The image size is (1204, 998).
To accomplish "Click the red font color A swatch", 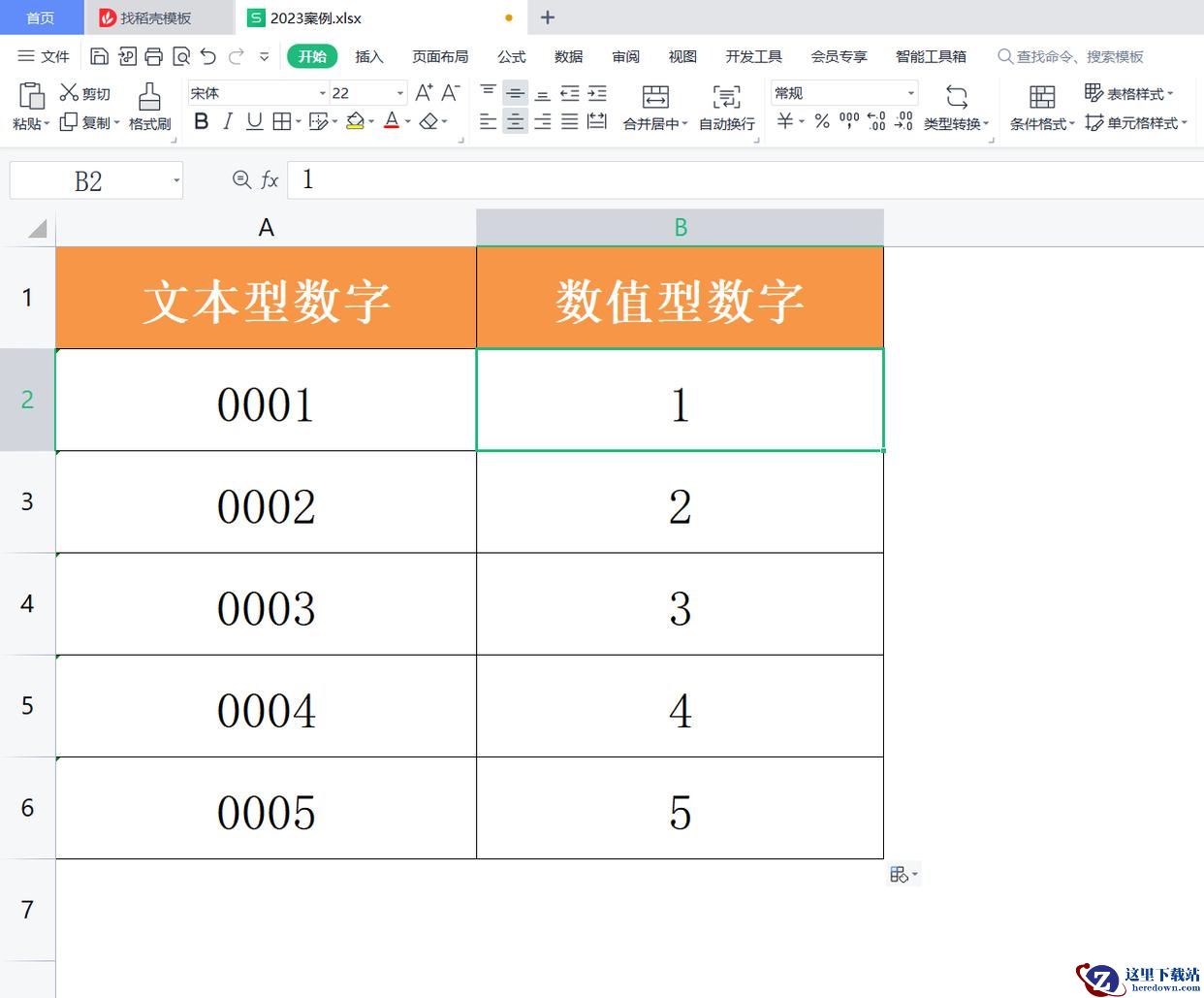I will point(392,121).
